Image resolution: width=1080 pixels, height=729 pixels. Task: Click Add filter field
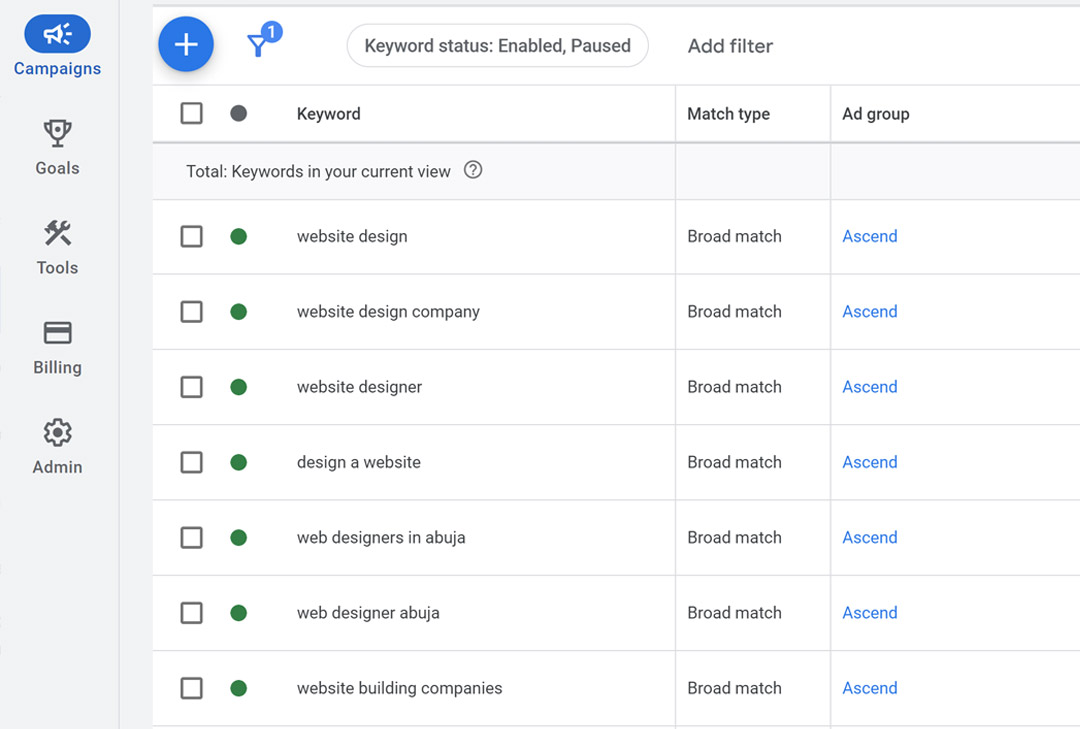[x=730, y=46]
